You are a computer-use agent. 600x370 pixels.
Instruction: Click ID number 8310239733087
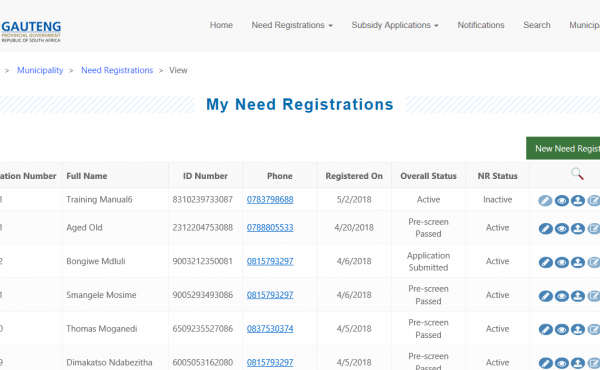(x=202, y=200)
